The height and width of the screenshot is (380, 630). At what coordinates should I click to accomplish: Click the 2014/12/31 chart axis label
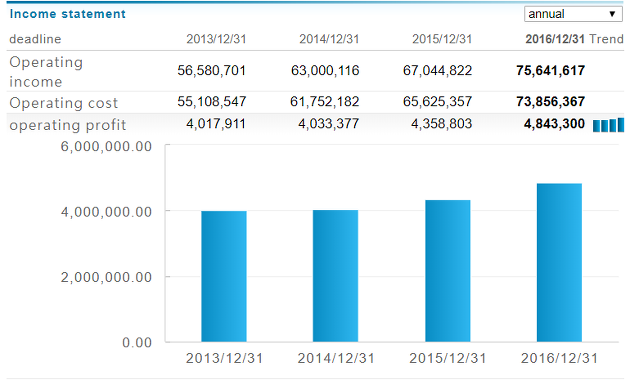(x=336, y=358)
